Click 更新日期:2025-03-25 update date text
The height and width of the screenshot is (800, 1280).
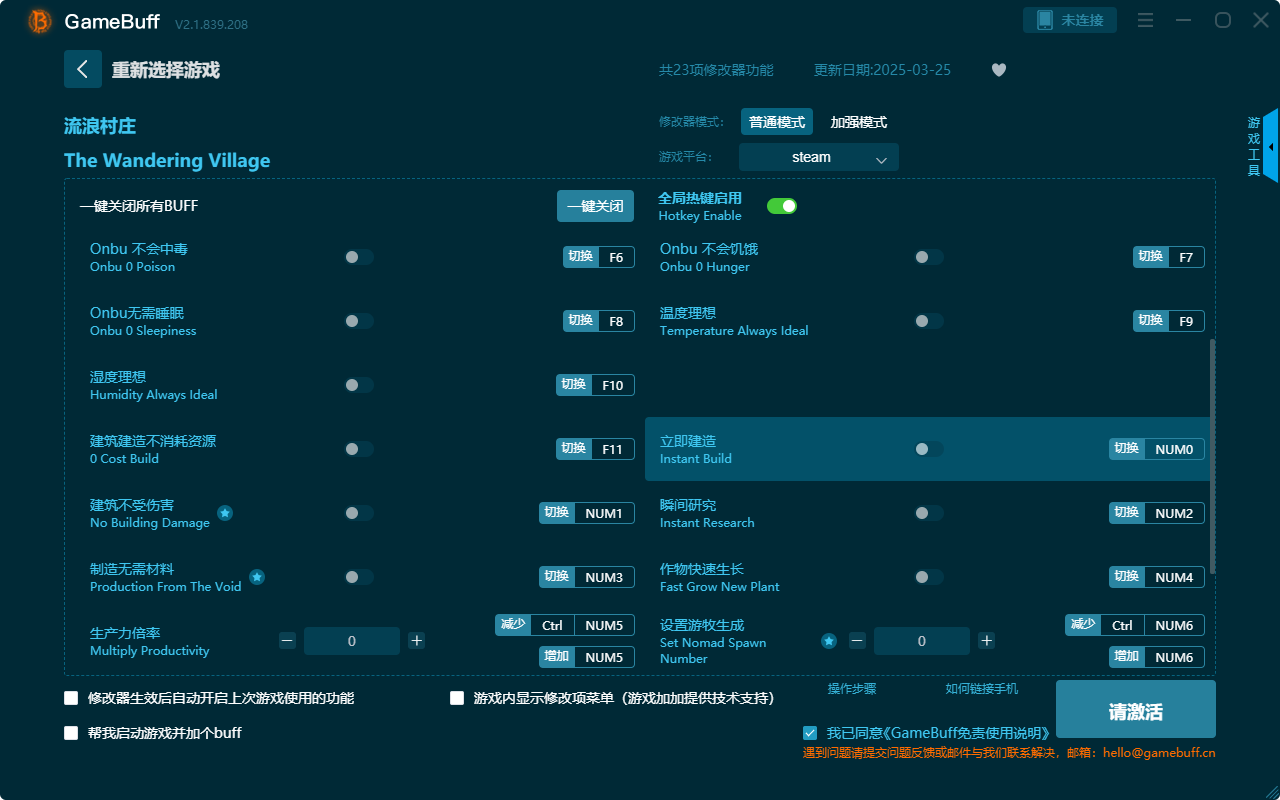coord(882,70)
